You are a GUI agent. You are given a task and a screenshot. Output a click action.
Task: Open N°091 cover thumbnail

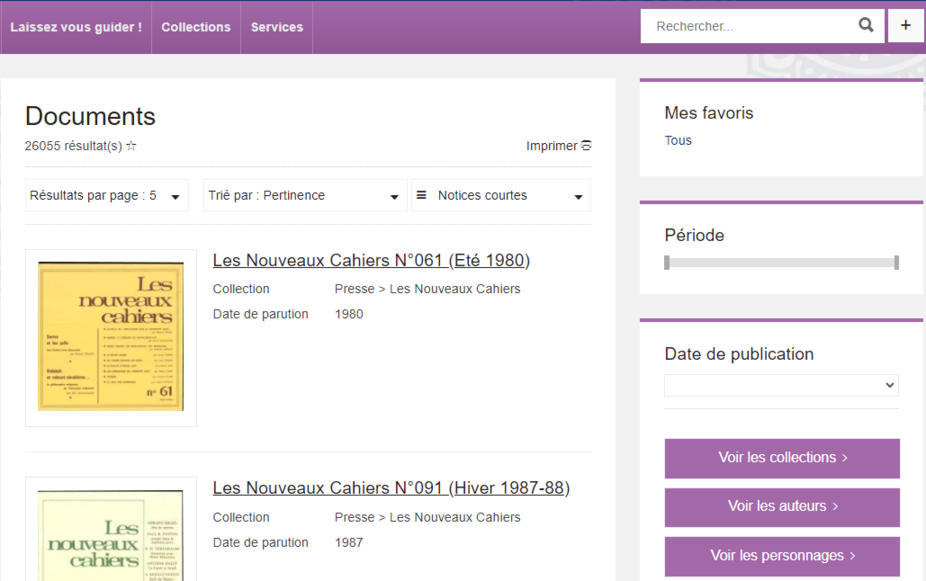pos(110,536)
